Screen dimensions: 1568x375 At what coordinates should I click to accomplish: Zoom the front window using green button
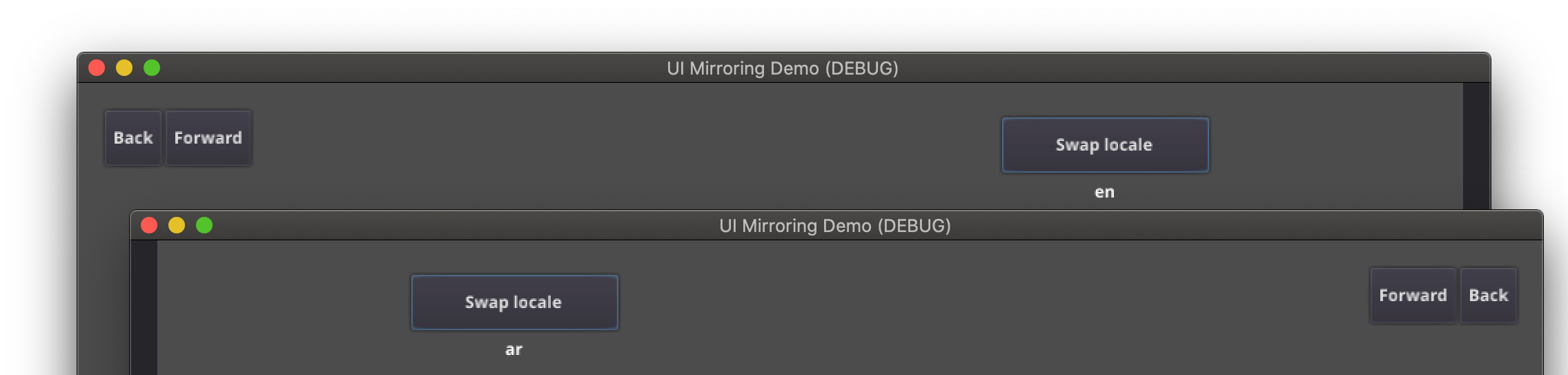pyautogui.click(x=204, y=225)
